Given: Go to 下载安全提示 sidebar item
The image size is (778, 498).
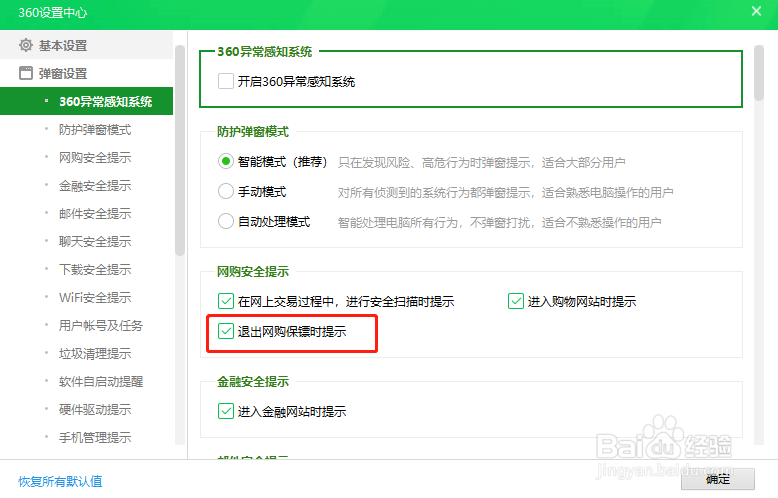Looking at the screenshot, I should (x=95, y=270).
